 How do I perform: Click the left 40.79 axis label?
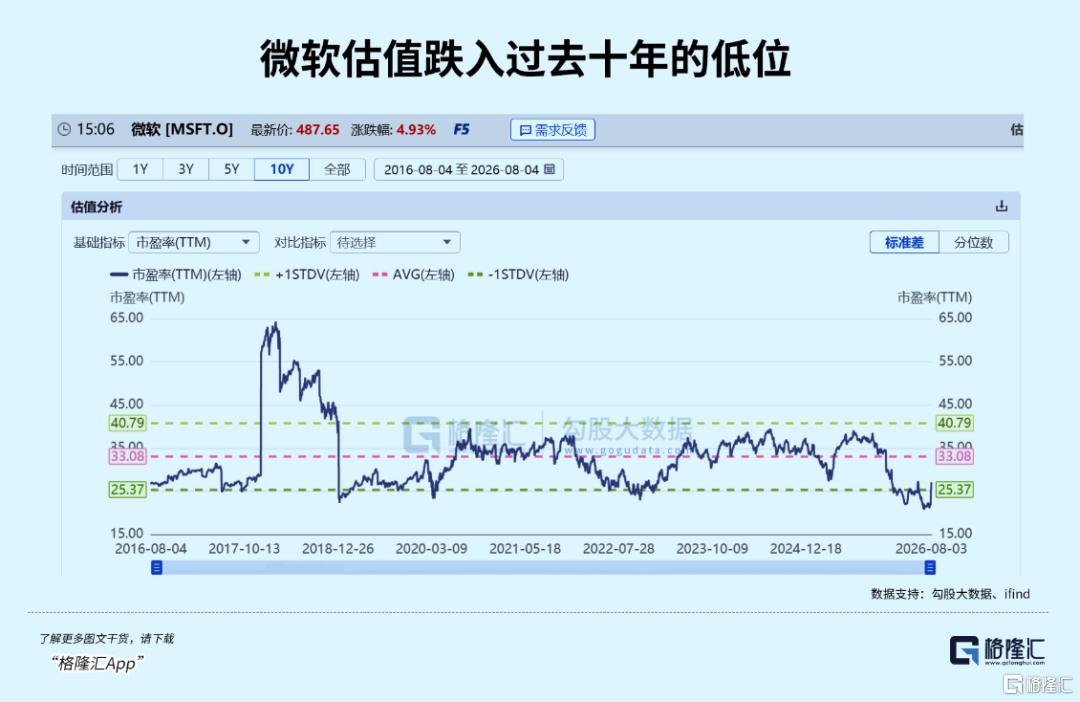(127, 423)
